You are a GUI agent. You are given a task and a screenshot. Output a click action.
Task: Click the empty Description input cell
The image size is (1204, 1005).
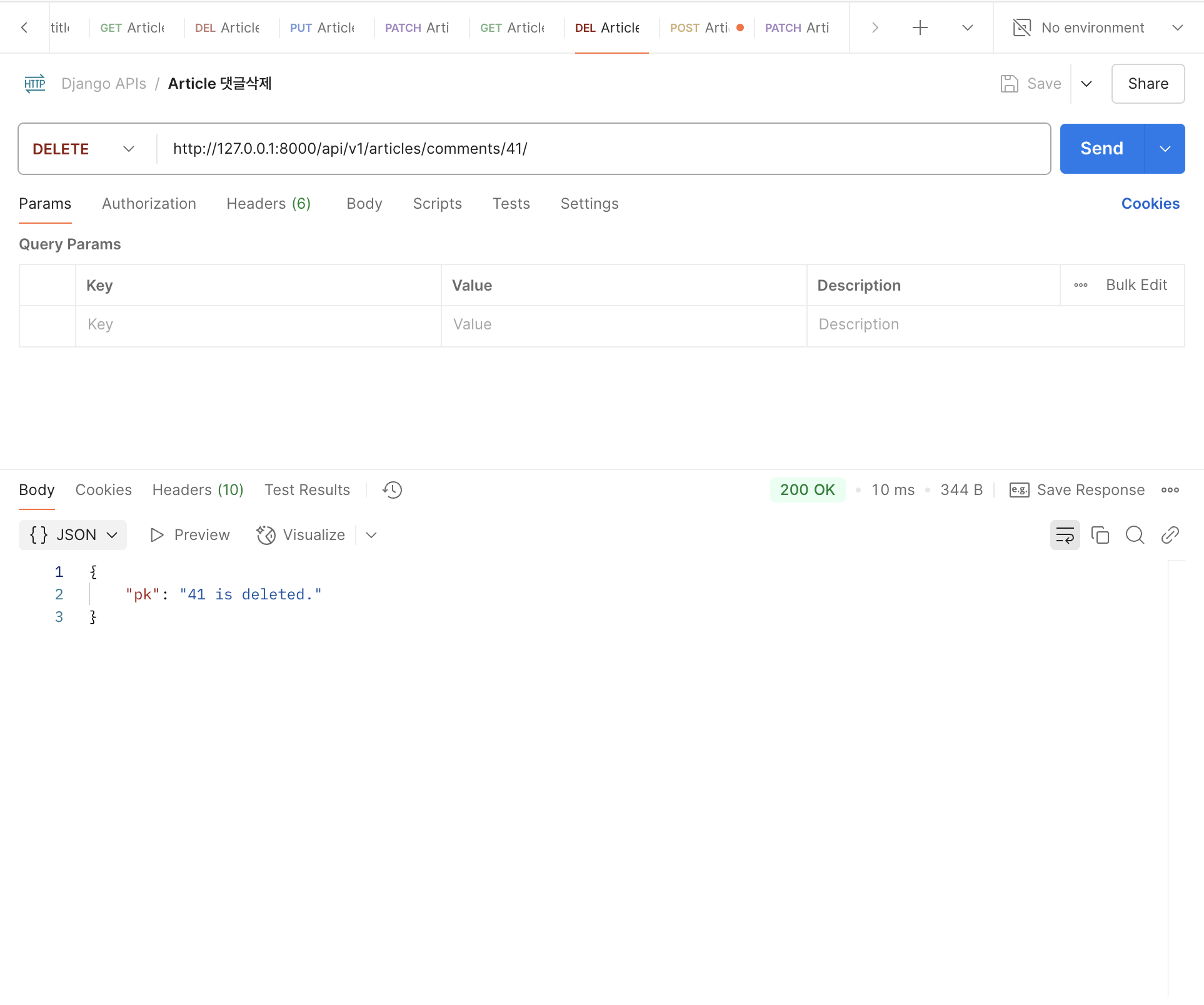click(995, 325)
